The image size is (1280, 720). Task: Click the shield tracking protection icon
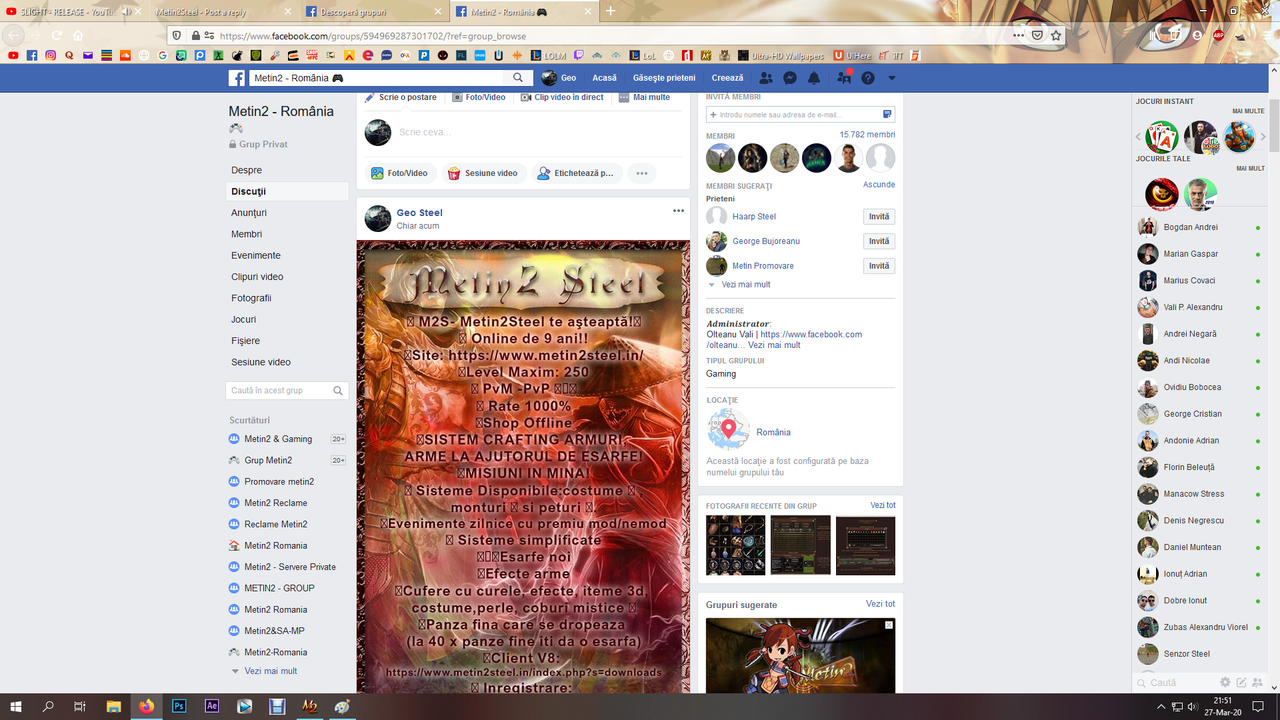tap(178, 35)
